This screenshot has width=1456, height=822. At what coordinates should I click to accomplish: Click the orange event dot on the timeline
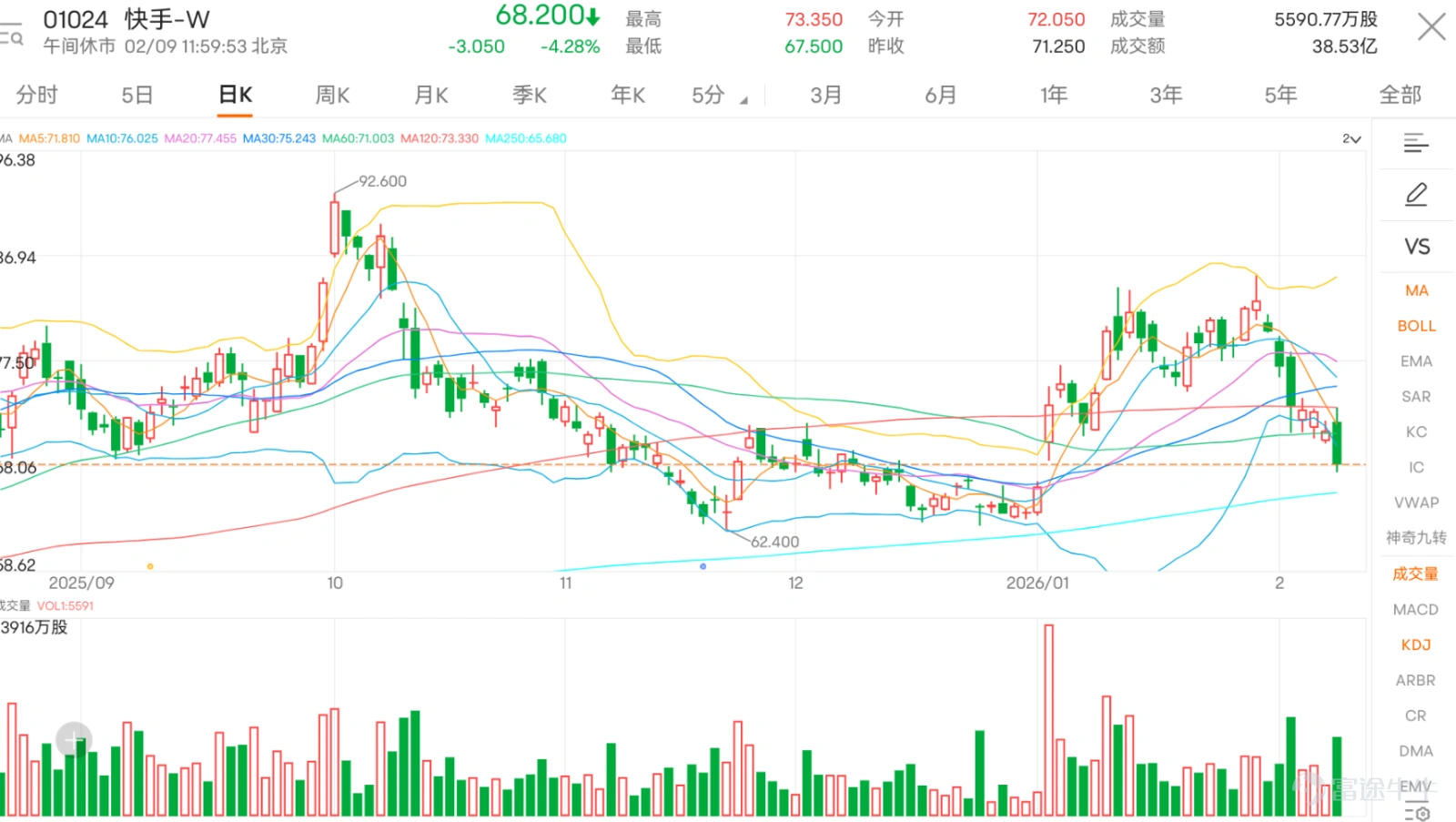(x=150, y=566)
